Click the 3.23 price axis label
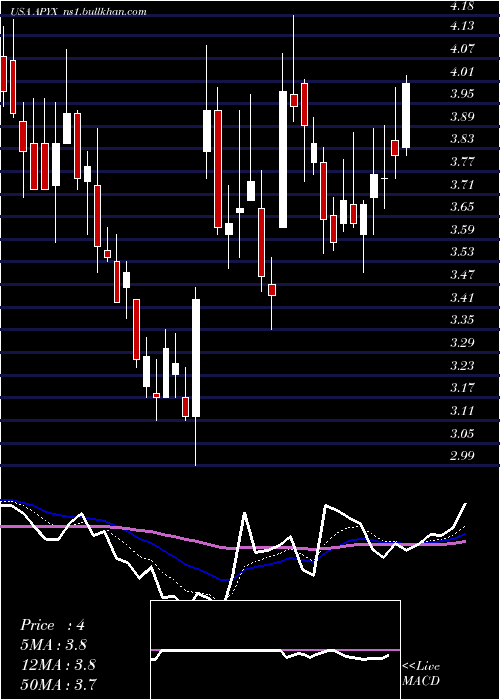The width and height of the screenshot is (500, 700). [462, 365]
